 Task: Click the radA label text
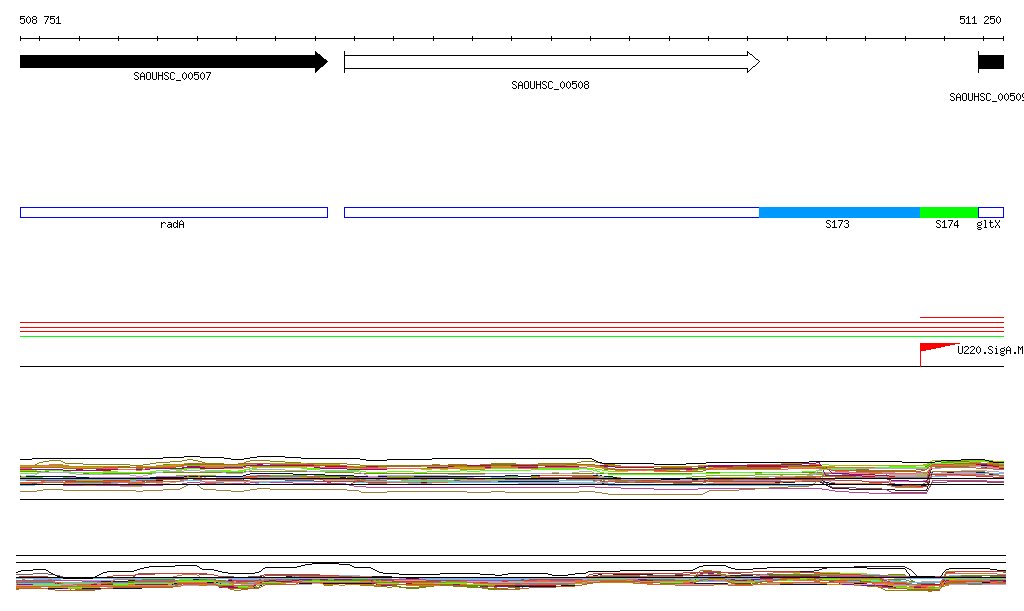tap(172, 225)
